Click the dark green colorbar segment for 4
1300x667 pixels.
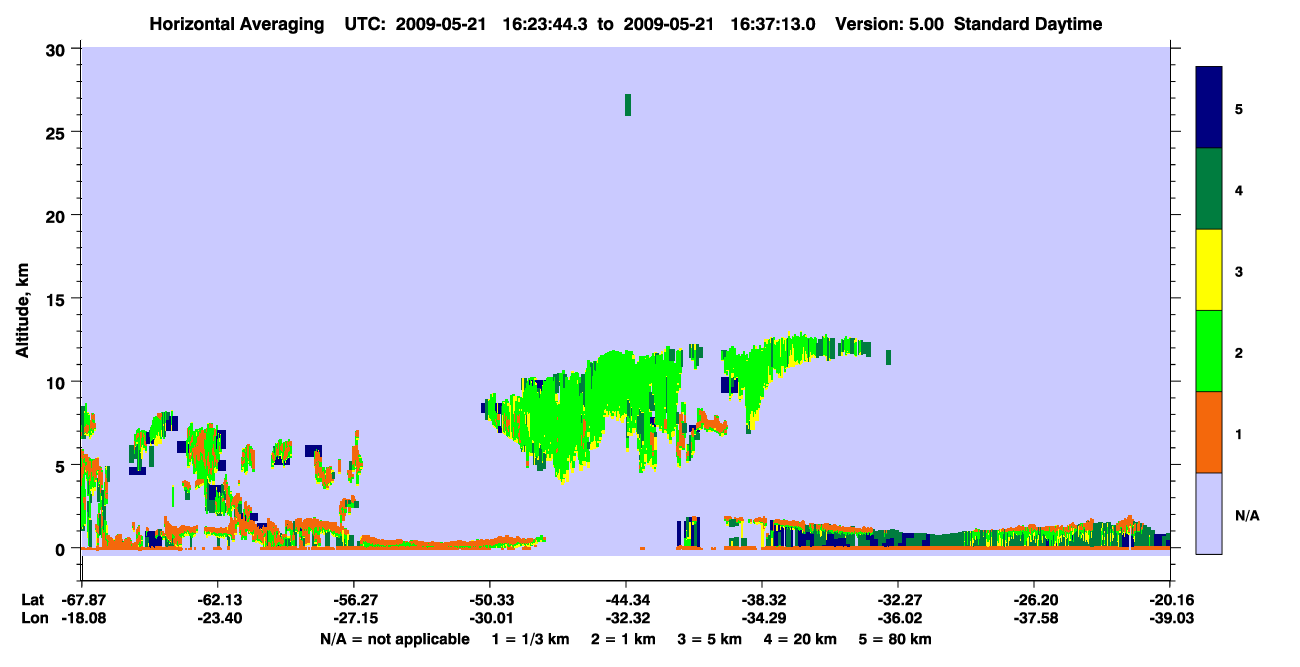coord(1209,189)
